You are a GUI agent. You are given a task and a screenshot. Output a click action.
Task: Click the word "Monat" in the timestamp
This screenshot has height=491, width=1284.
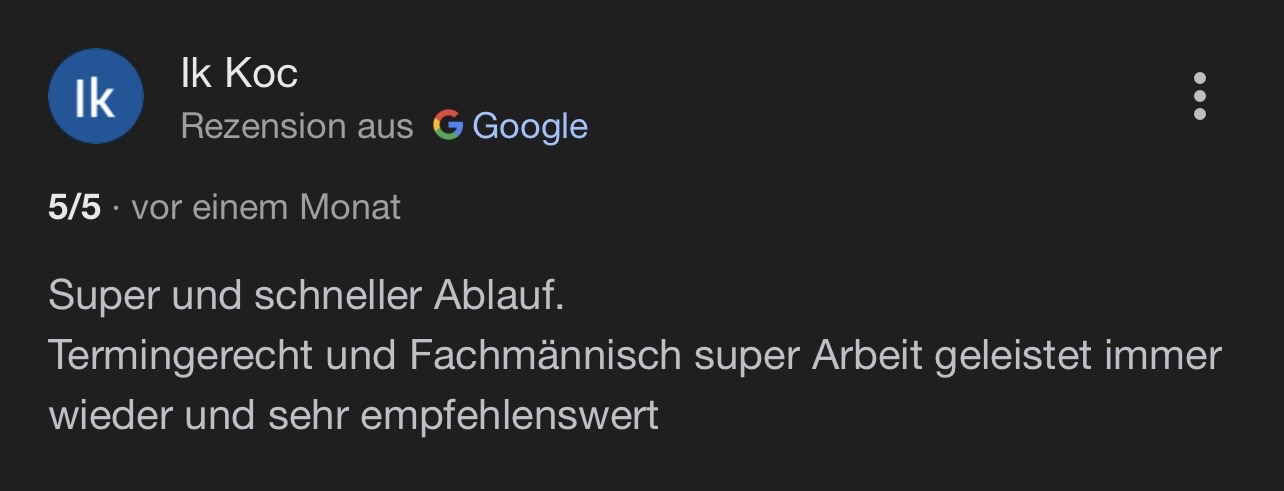350,207
